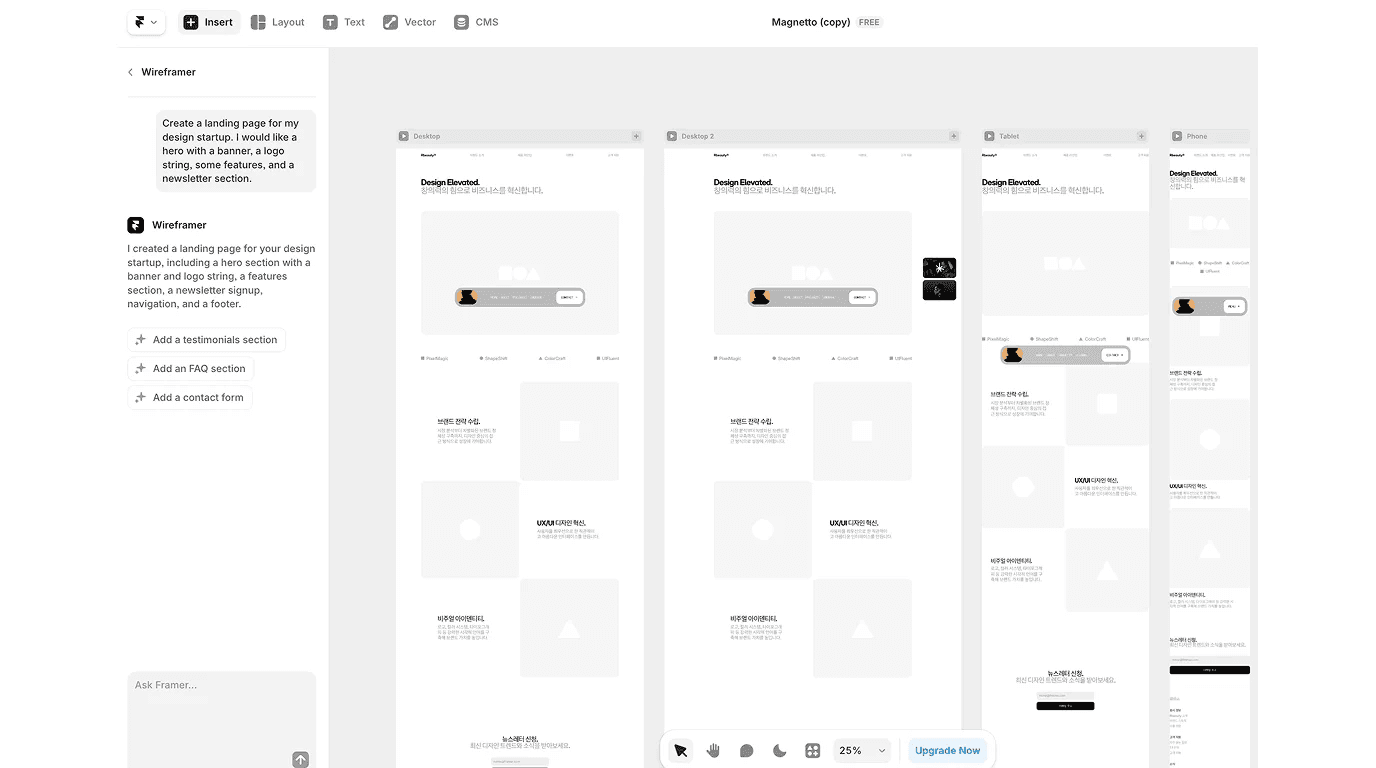Select the Phone frame name label
This screenshot has width=1376, height=768.
tap(1197, 136)
